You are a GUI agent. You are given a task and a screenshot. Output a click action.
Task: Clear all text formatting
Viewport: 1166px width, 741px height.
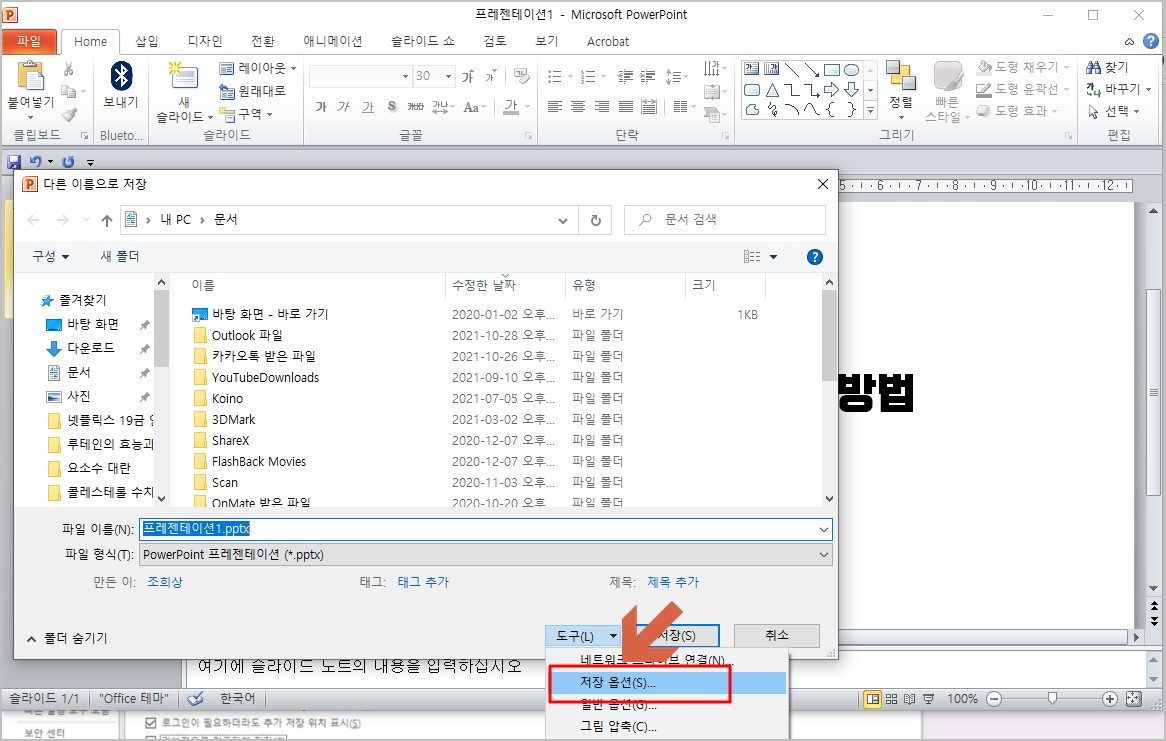click(x=522, y=76)
